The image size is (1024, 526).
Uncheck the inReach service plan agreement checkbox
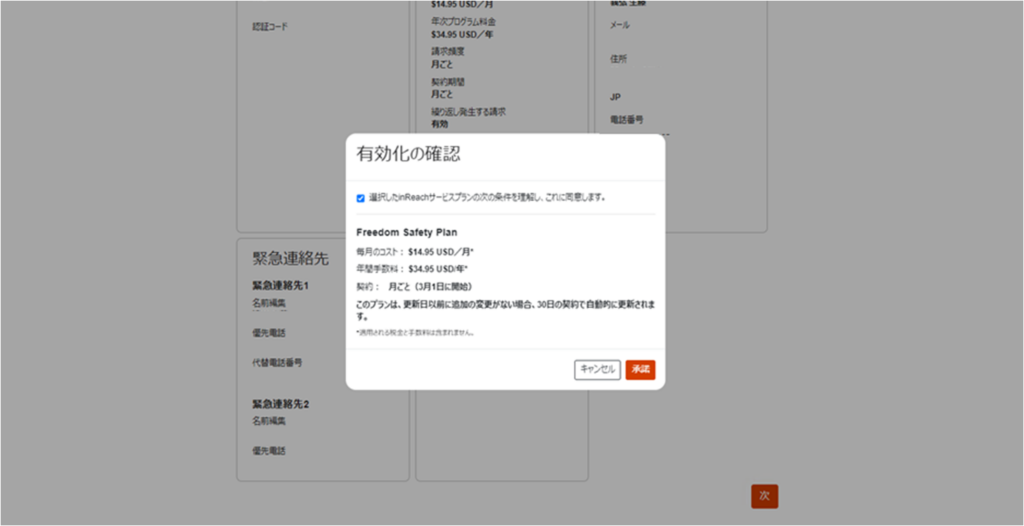coord(360,198)
